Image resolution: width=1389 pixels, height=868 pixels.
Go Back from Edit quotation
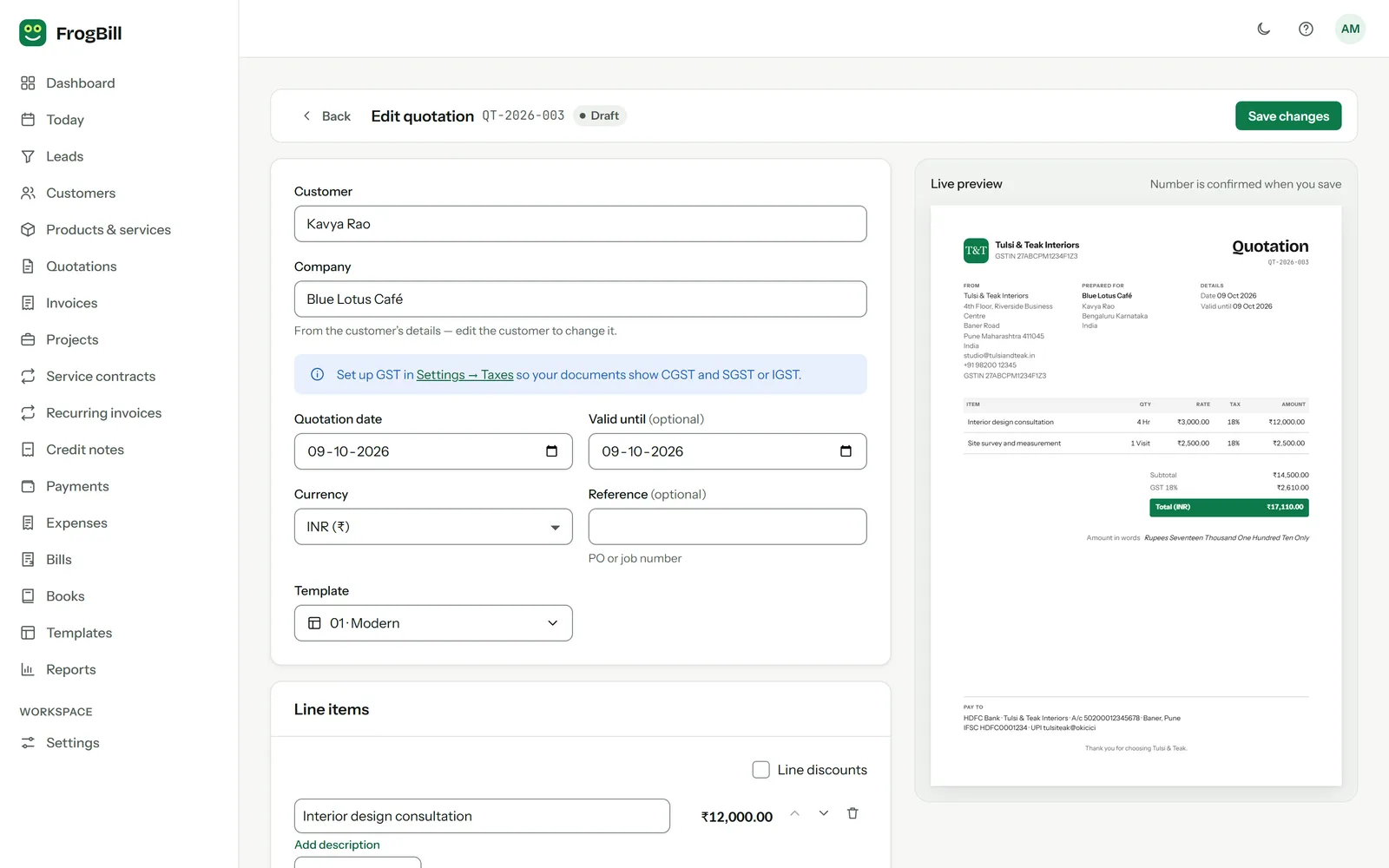pyautogui.click(x=326, y=116)
